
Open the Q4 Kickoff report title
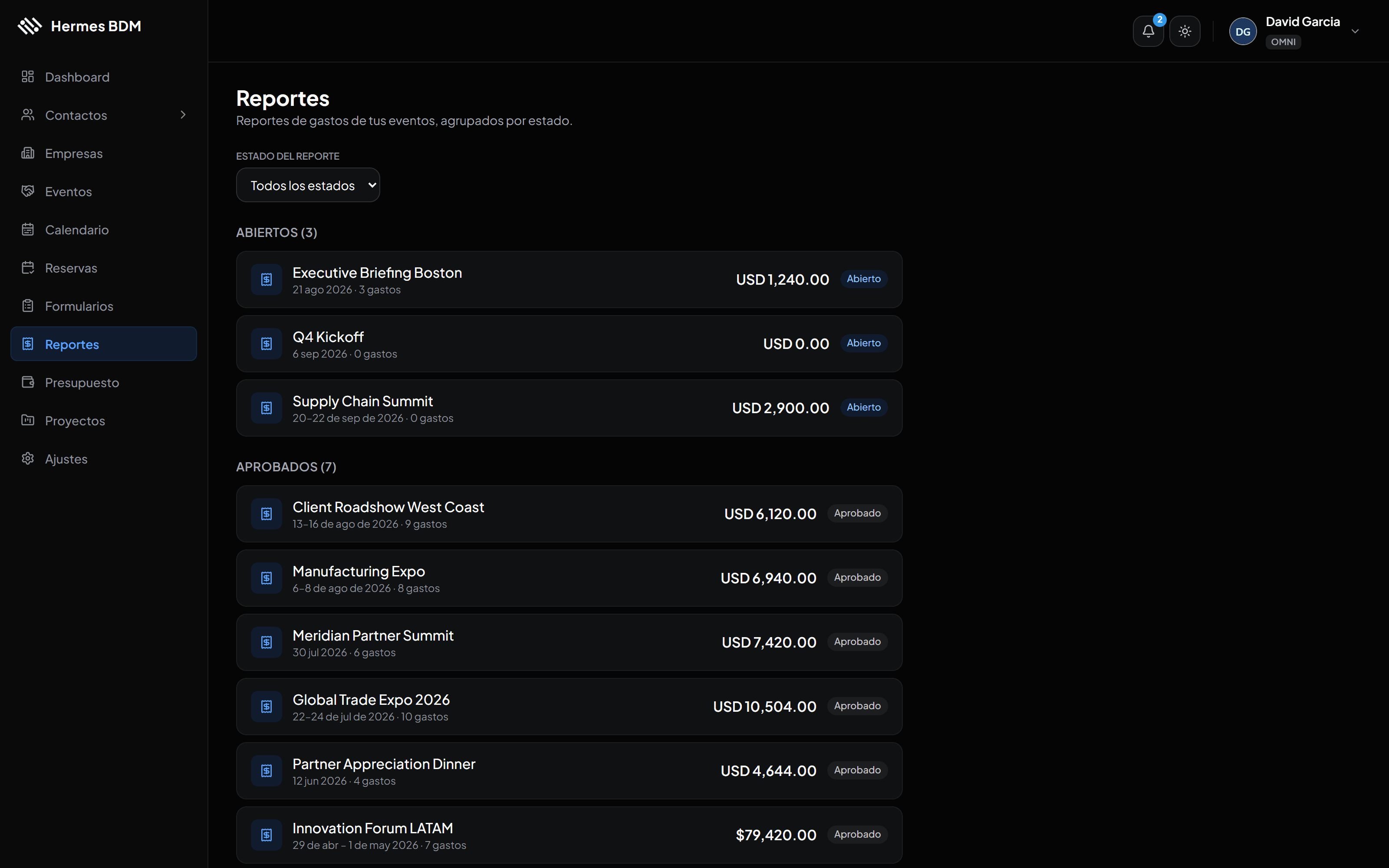click(x=328, y=337)
